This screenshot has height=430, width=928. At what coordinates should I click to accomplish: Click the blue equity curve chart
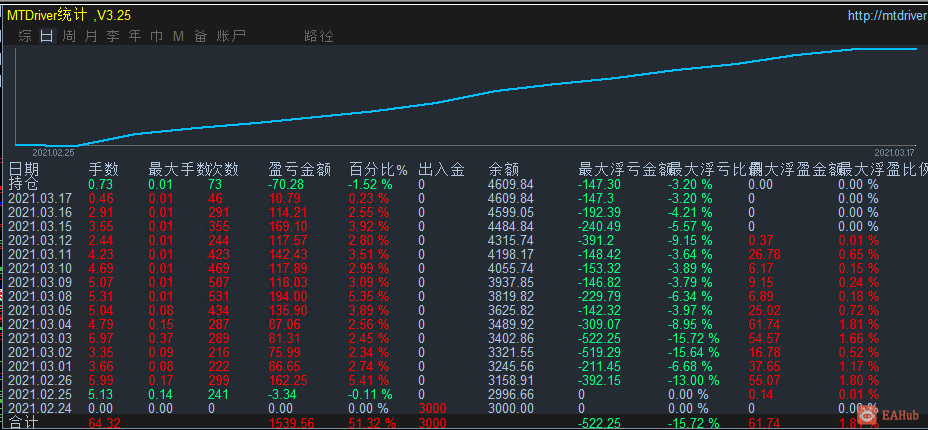coord(466,97)
